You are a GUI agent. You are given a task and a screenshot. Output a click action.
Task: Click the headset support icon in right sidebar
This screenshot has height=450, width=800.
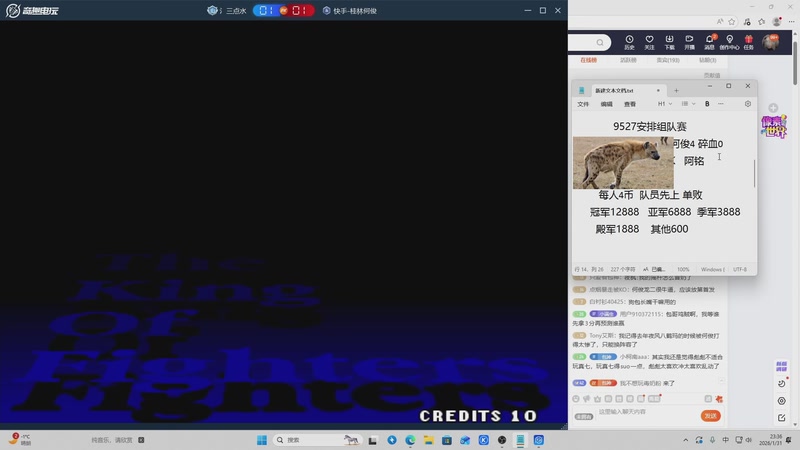click(x=782, y=401)
